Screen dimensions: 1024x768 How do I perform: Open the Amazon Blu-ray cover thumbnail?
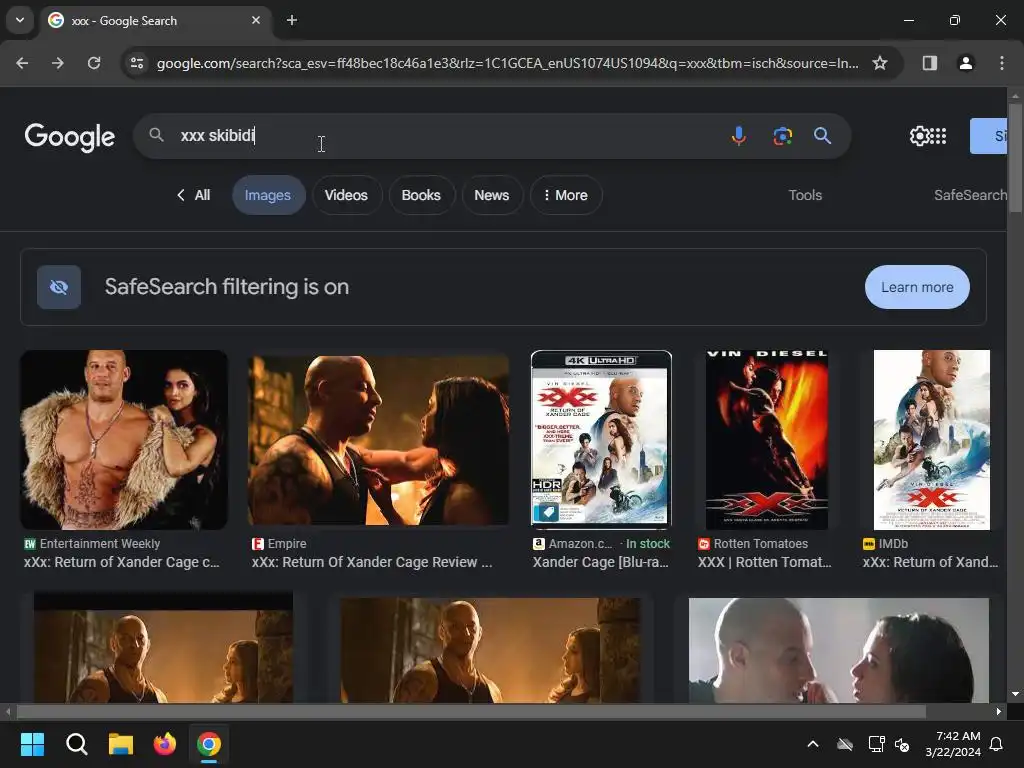click(x=601, y=440)
